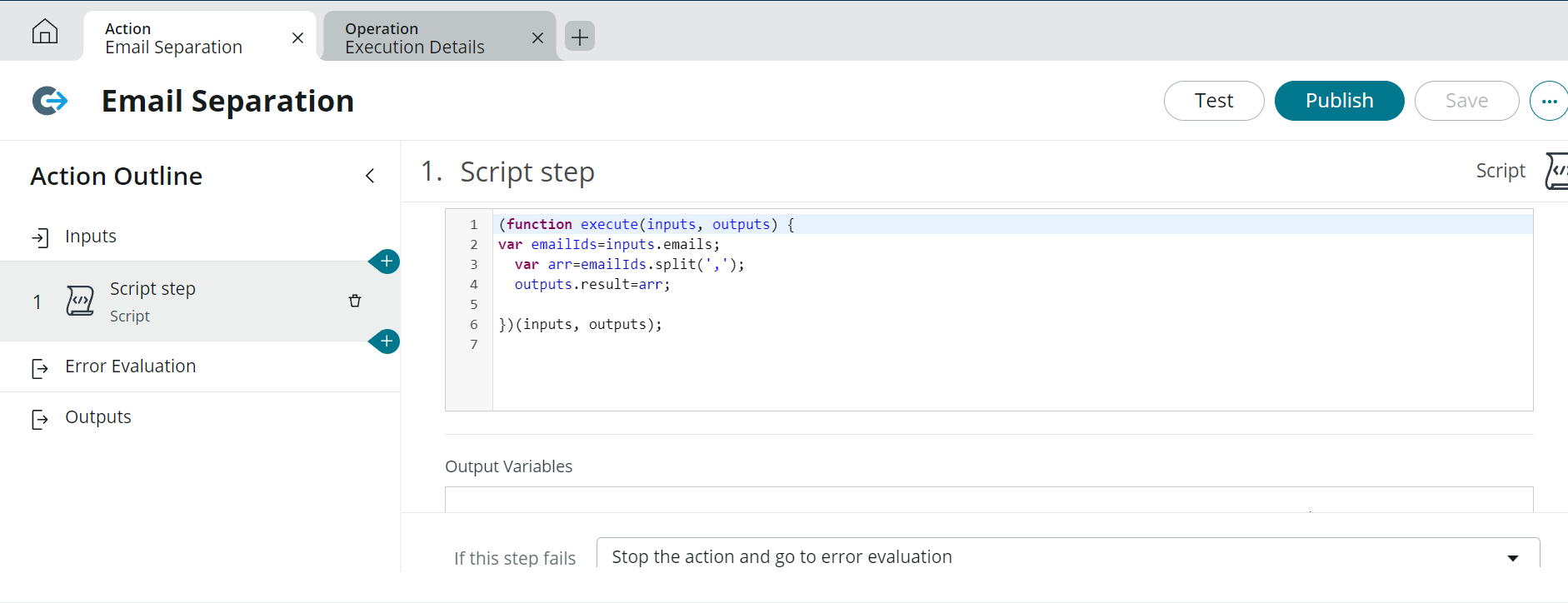Click the Email Separation action logo icon
1568x603 pixels.
pos(50,101)
